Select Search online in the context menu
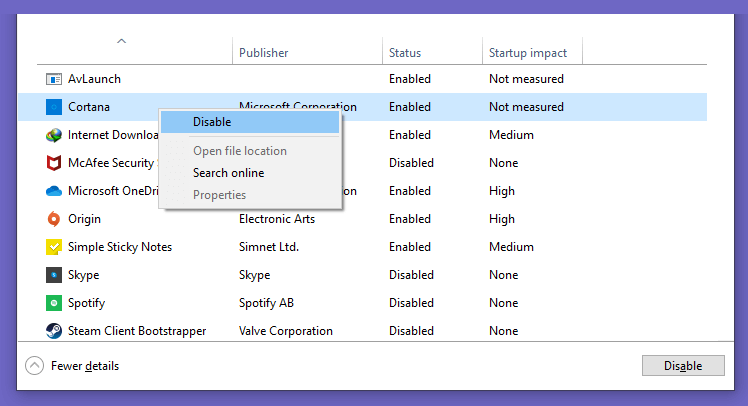The image size is (748, 406). [250, 173]
